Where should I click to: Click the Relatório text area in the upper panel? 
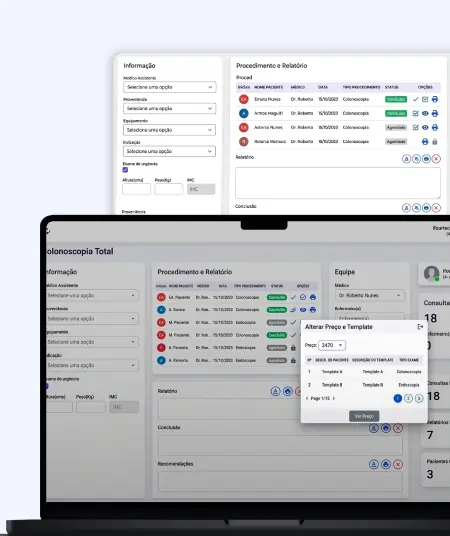338,183
